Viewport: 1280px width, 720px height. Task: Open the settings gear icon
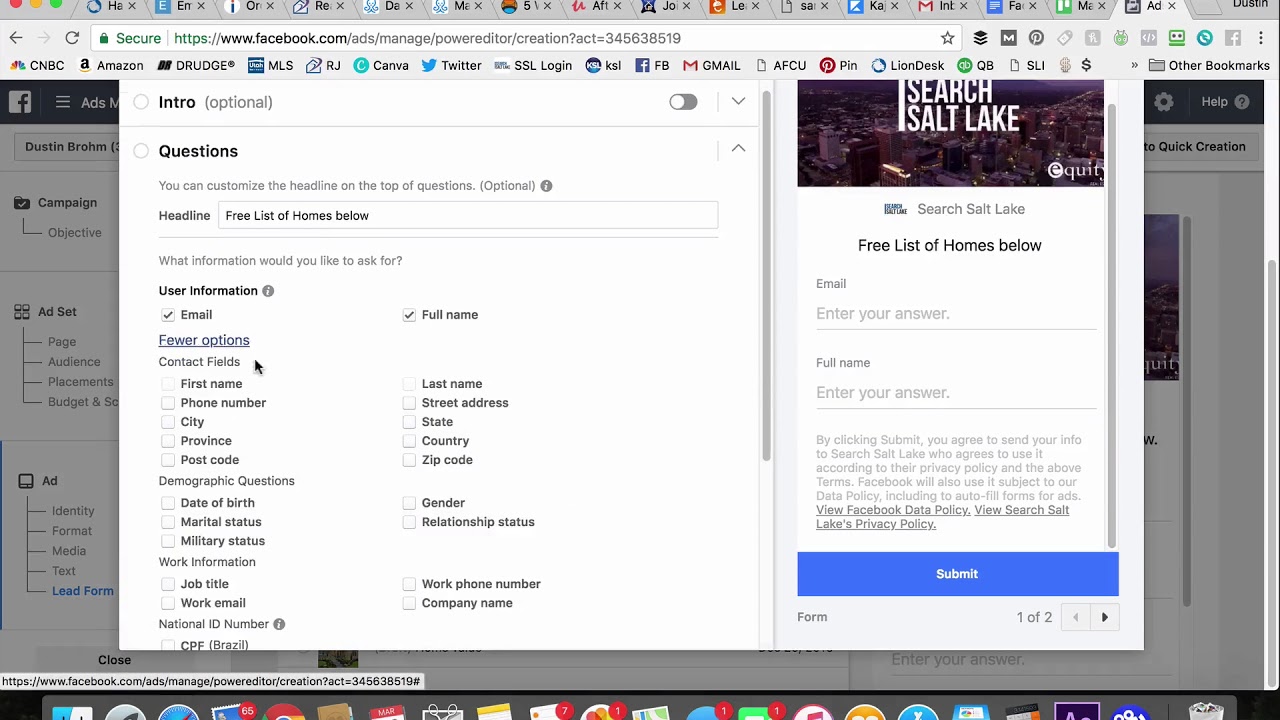tap(1164, 102)
